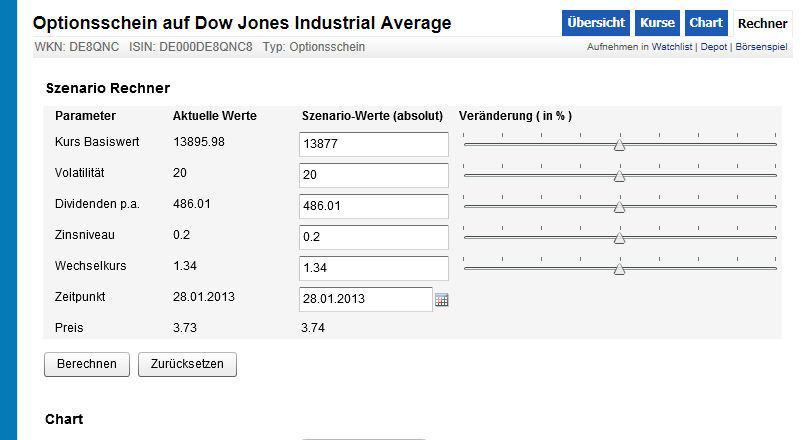808x440 pixels.
Task: Click the Zeitpunkt date input field
Action: click(x=365, y=299)
